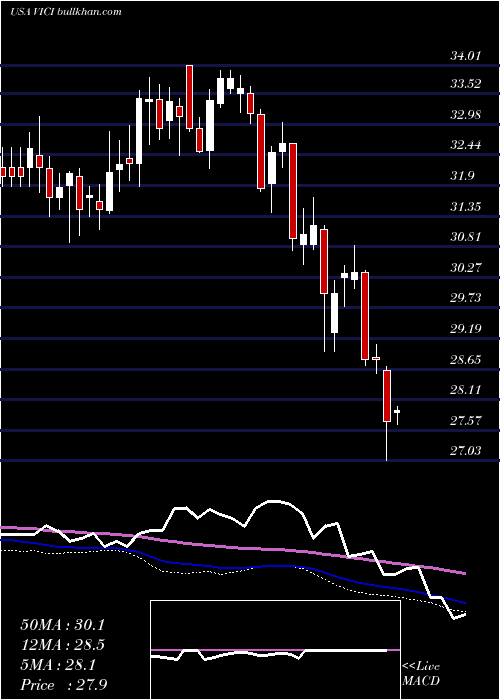500x700 pixels.
Task: Select the 32.98 price level label
Action: [466, 114]
